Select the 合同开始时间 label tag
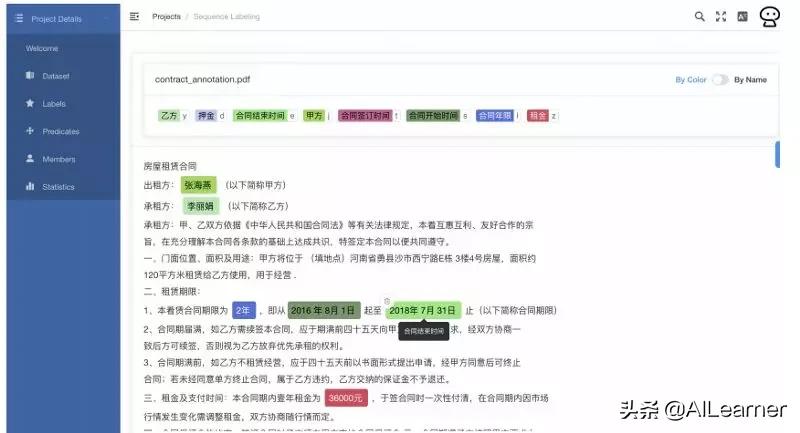Viewport: 800px width, 433px height. pyautogui.click(x=433, y=116)
